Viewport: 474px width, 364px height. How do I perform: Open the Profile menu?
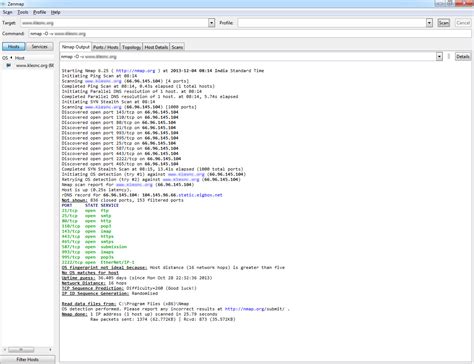[39, 12]
